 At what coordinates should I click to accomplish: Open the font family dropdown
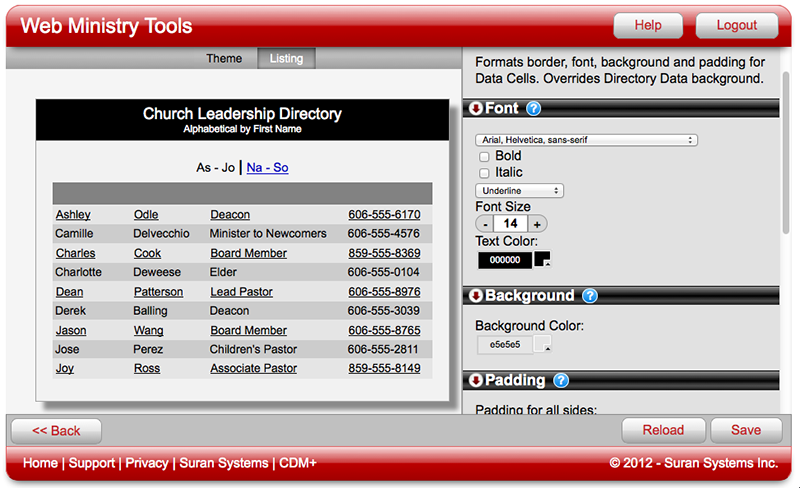point(586,141)
